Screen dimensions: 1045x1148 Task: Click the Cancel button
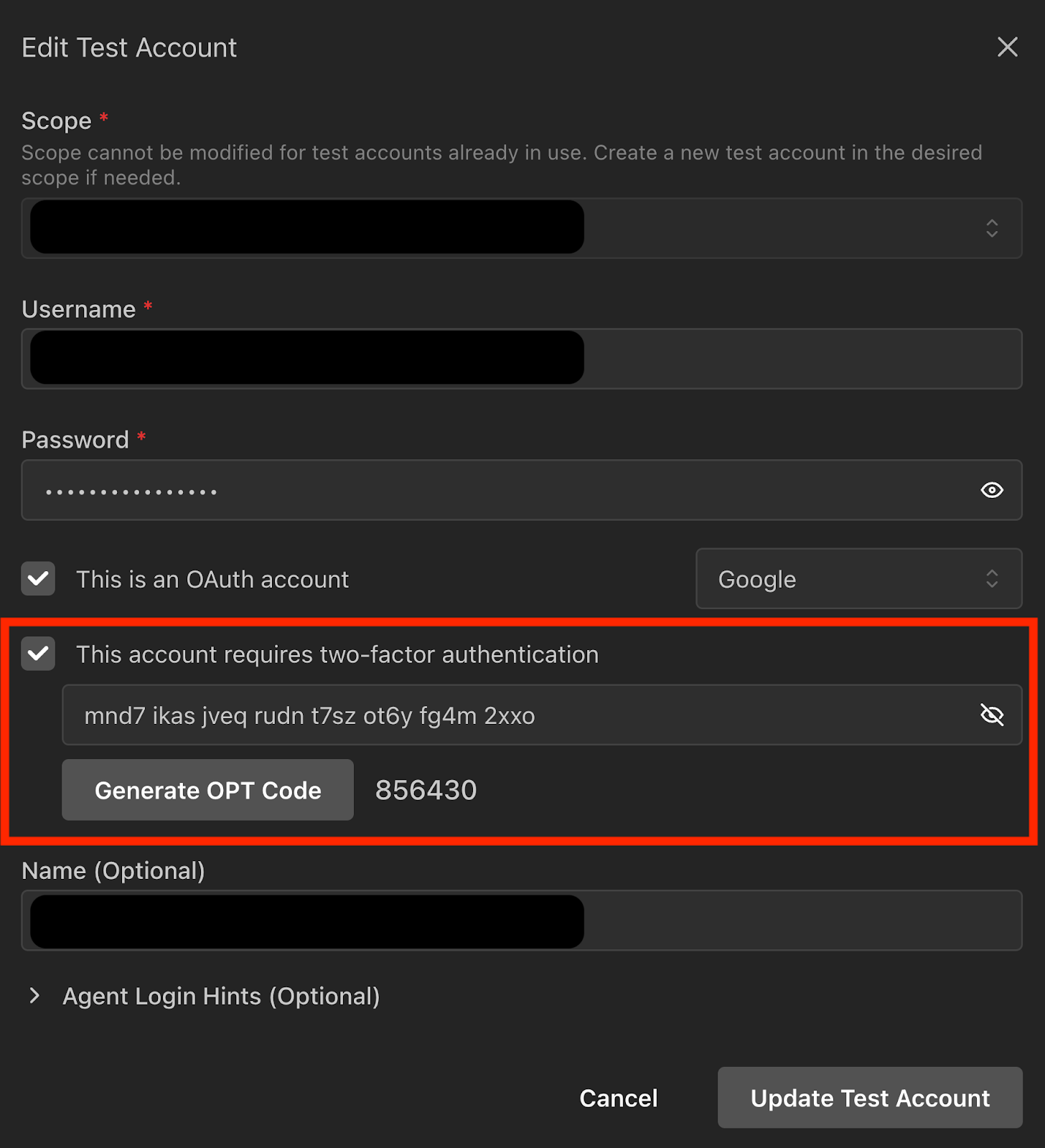coord(618,1098)
